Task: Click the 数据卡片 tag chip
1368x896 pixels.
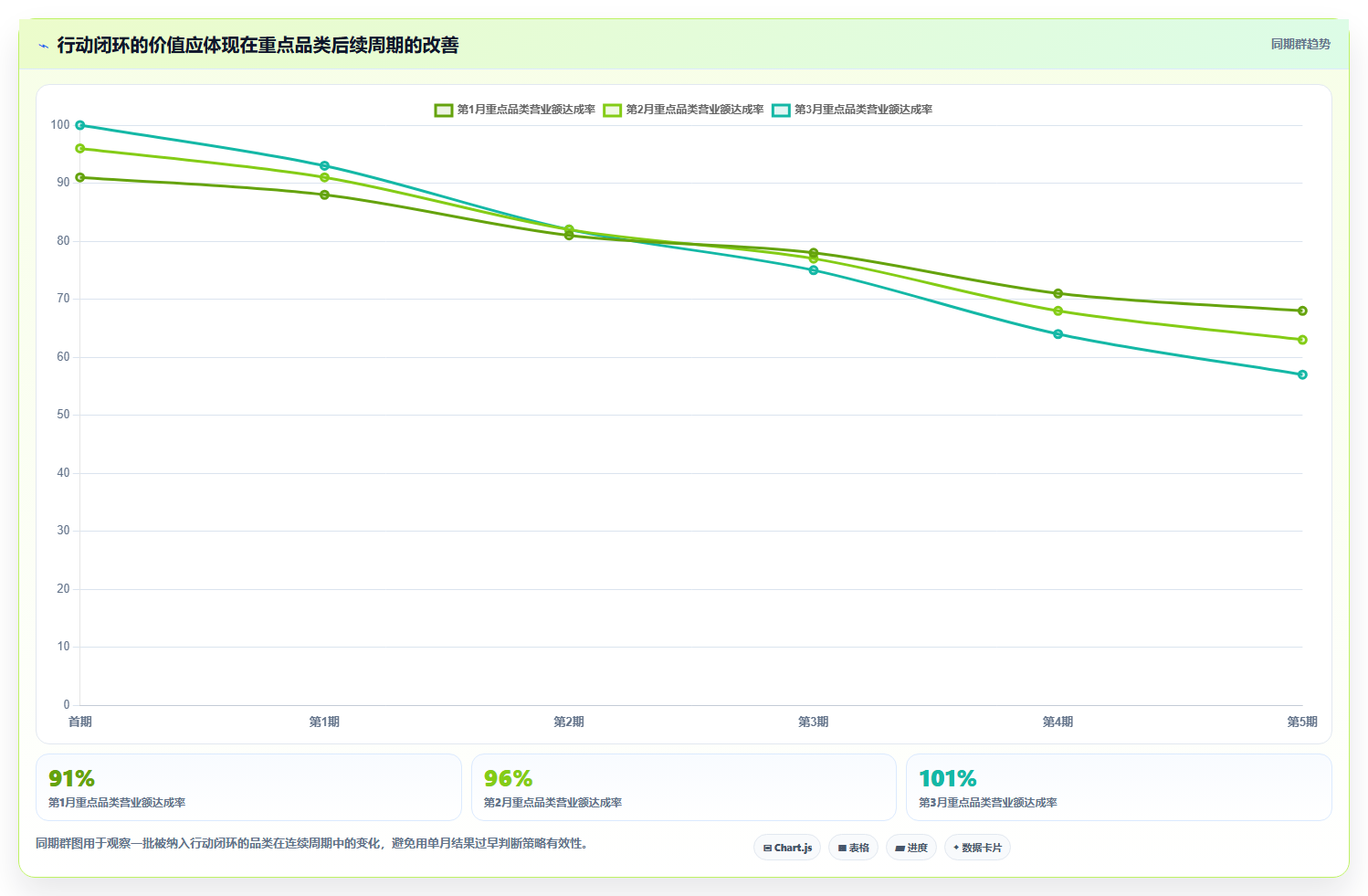Action: [977, 848]
